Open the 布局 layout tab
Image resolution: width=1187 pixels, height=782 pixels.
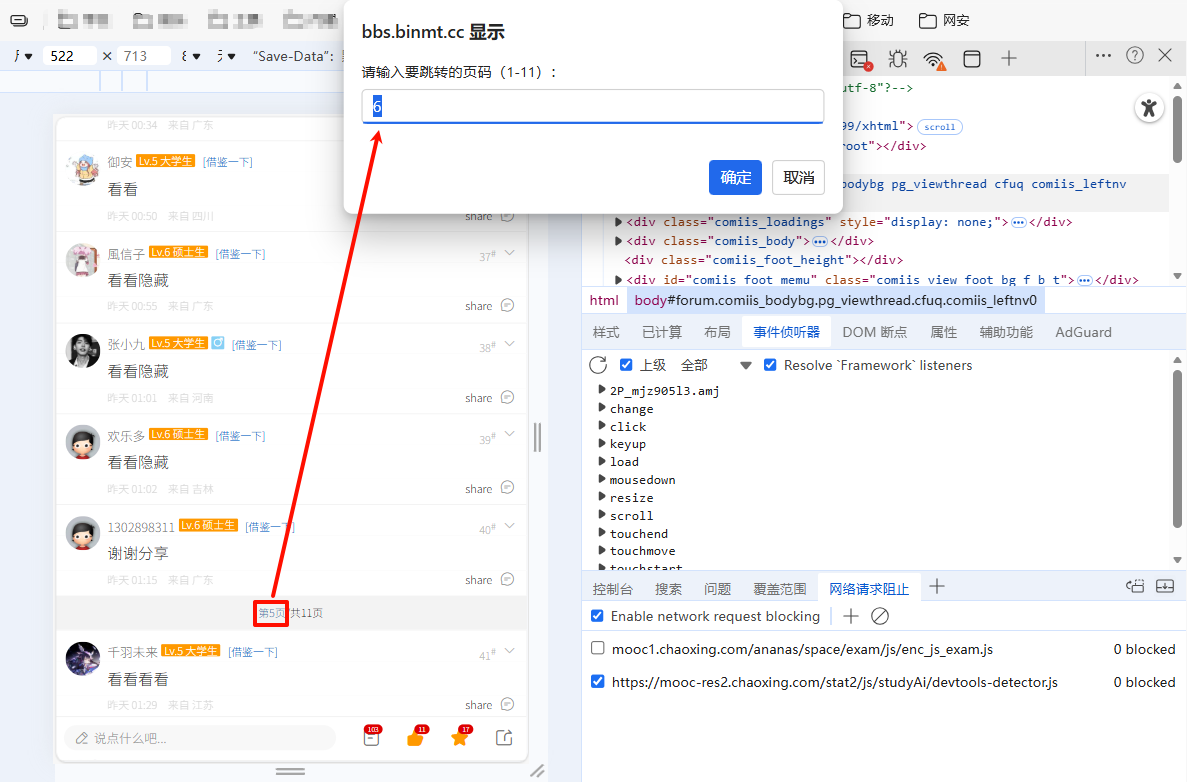(x=717, y=332)
